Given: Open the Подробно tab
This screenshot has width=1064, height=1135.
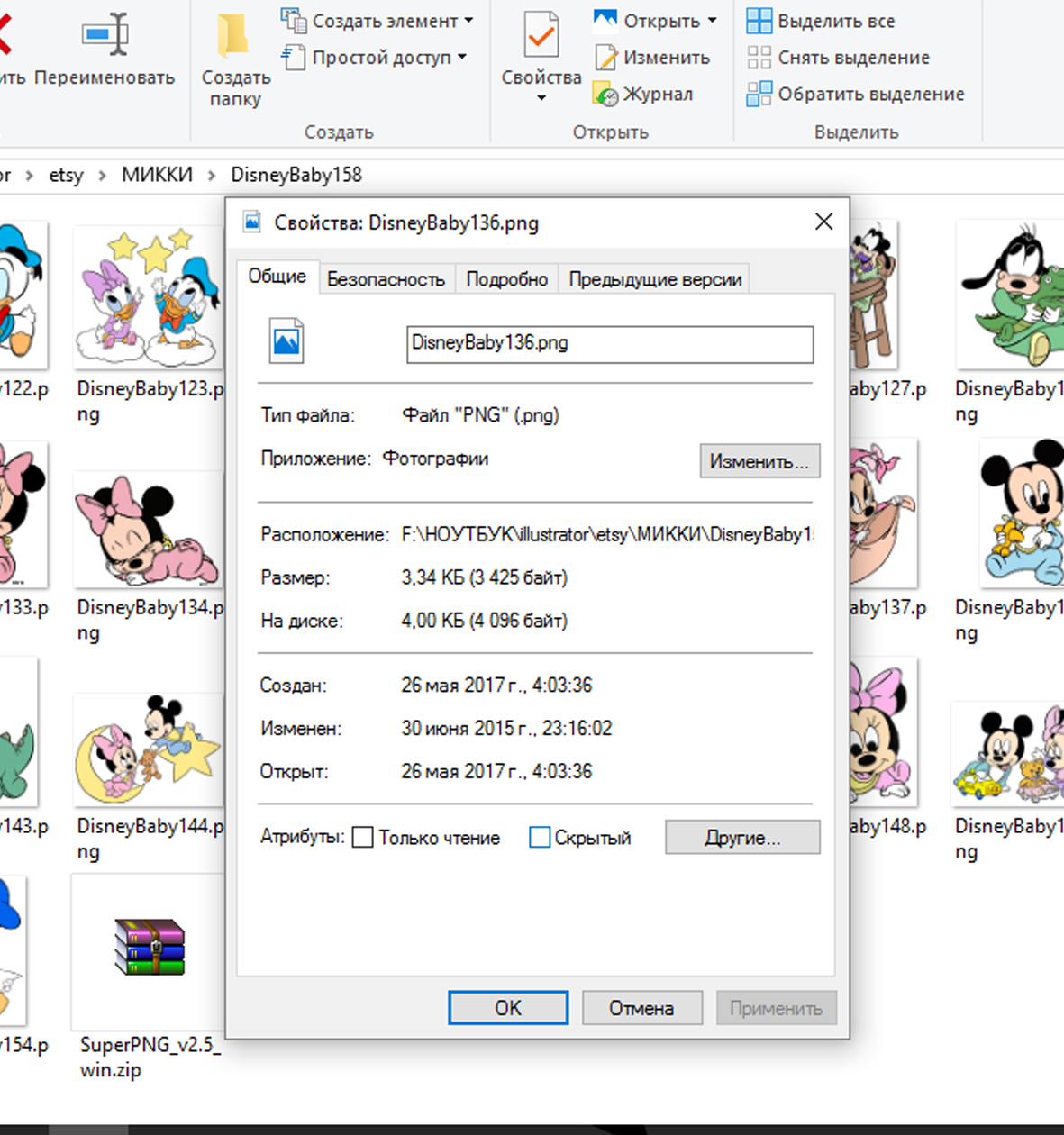Looking at the screenshot, I should click(506, 279).
